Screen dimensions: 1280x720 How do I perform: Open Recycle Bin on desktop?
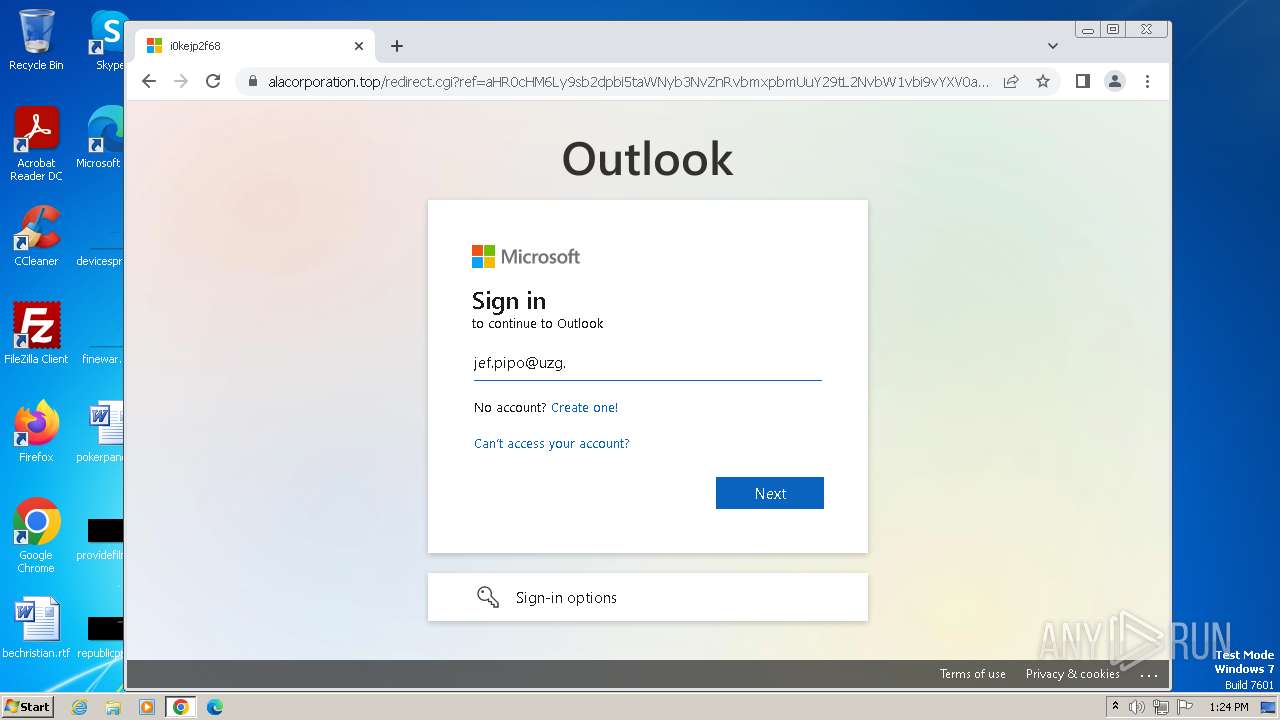click(x=36, y=40)
